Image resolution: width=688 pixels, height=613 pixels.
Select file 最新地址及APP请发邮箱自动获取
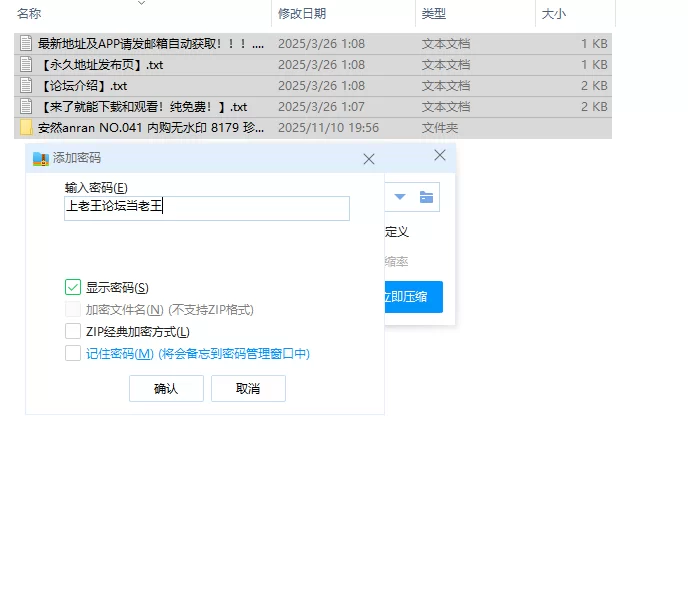pos(313,43)
